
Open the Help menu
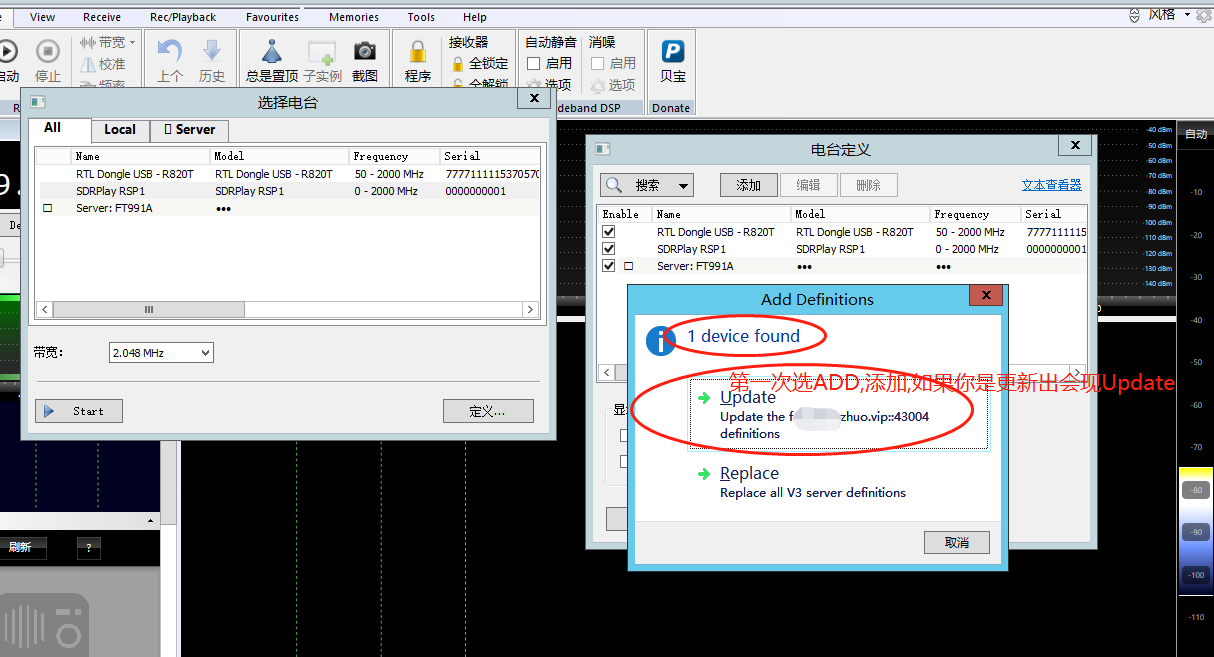click(x=475, y=17)
